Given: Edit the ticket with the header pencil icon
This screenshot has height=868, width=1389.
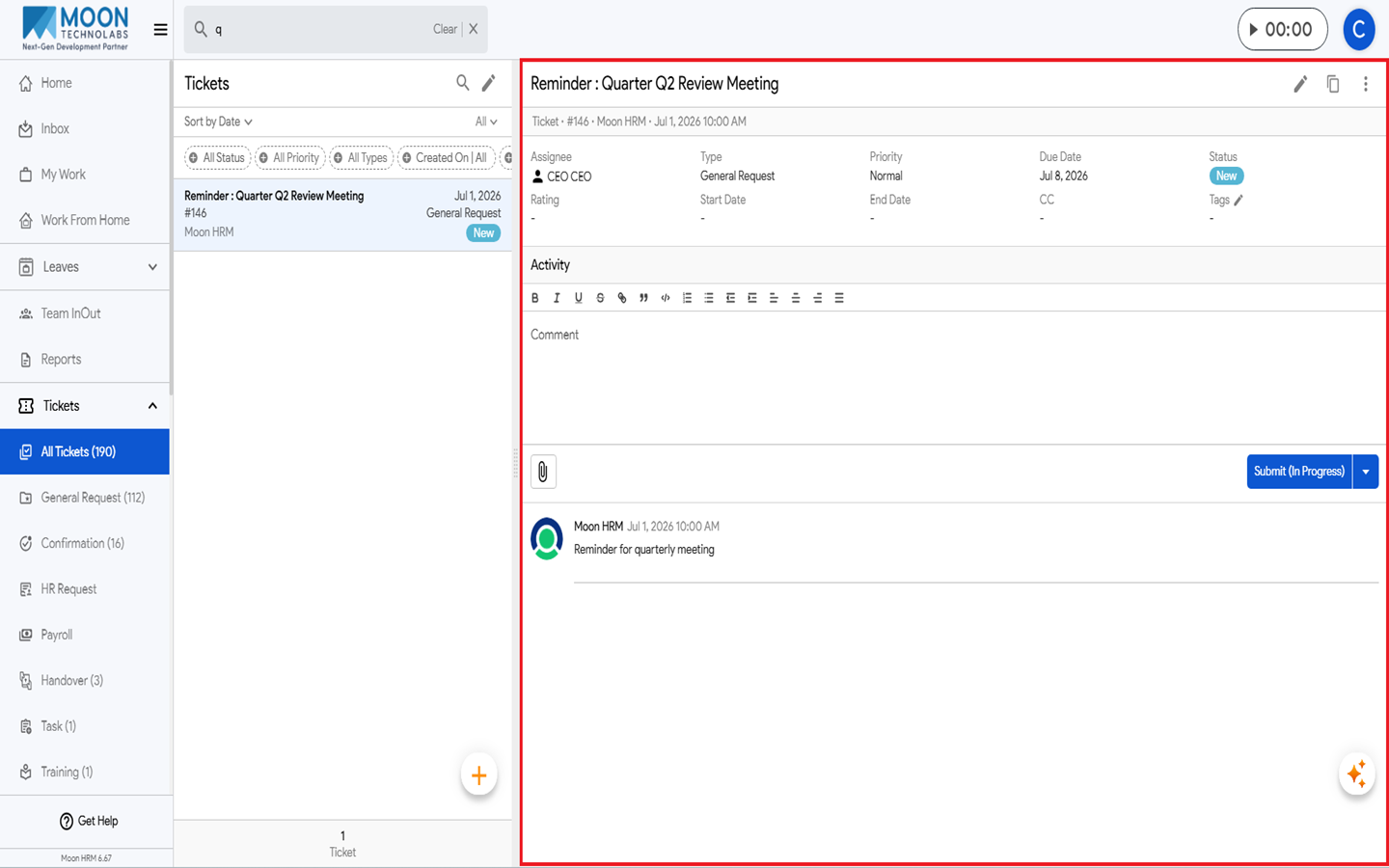Looking at the screenshot, I should [x=1300, y=84].
